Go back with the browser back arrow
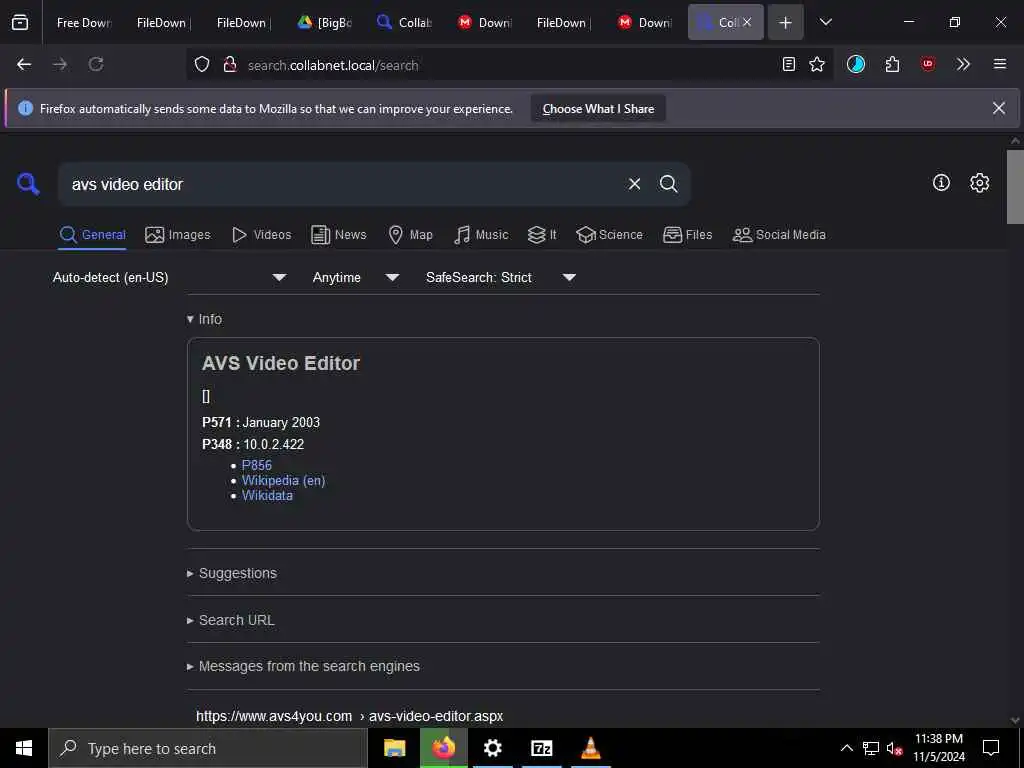This screenshot has height=768, width=1024. click(x=24, y=64)
